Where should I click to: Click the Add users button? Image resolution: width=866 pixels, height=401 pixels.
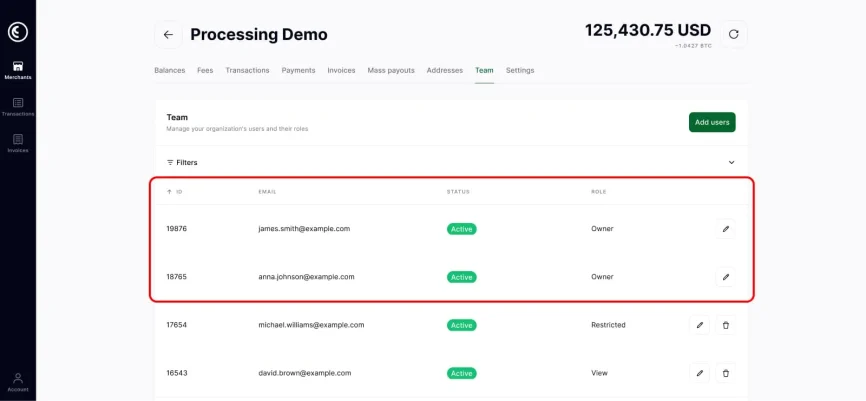point(712,122)
